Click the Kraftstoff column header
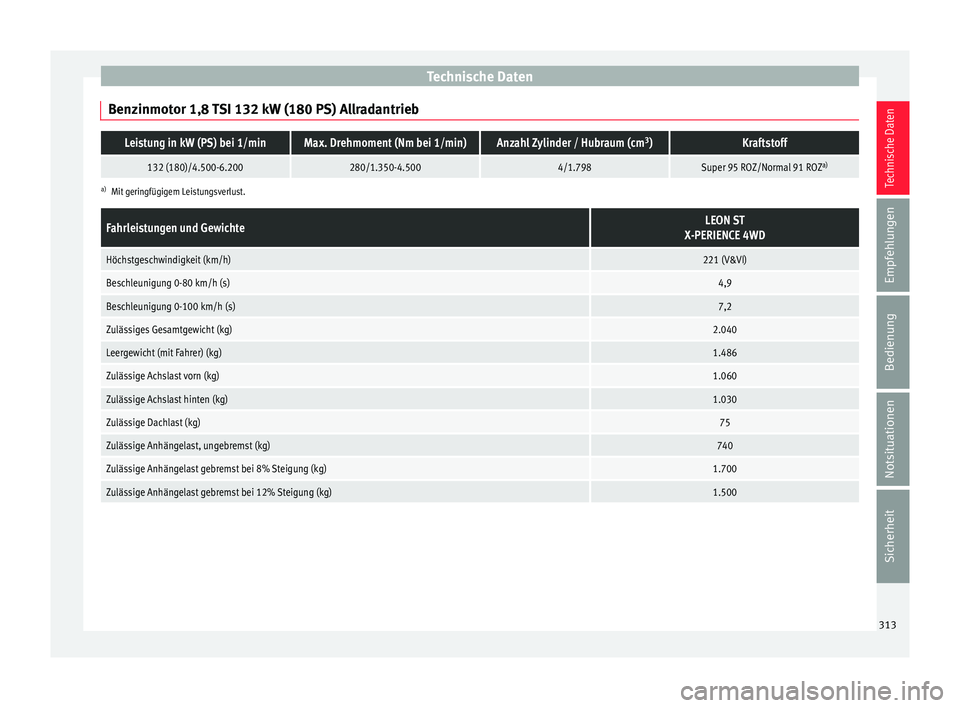The height and width of the screenshot is (708, 960). coord(765,143)
